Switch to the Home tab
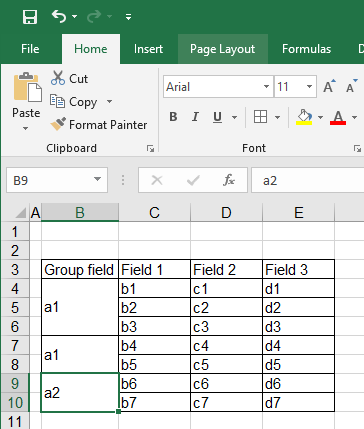This screenshot has width=364, height=429. click(x=91, y=49)
